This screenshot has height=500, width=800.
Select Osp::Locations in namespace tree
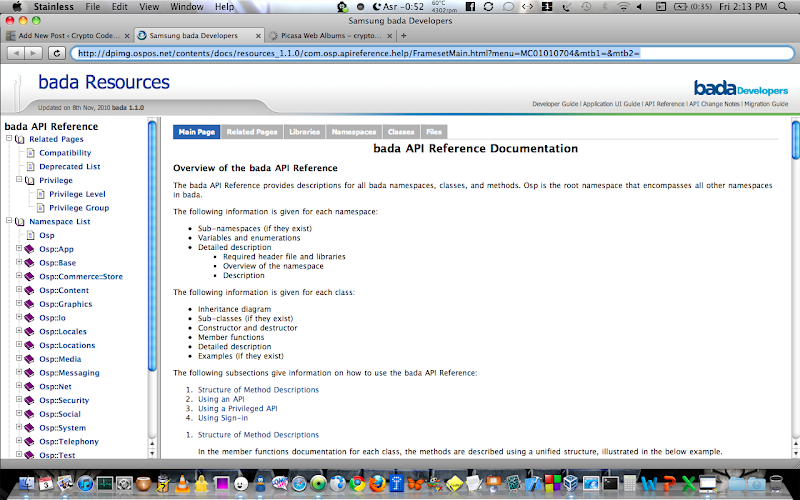pos(67,345)
